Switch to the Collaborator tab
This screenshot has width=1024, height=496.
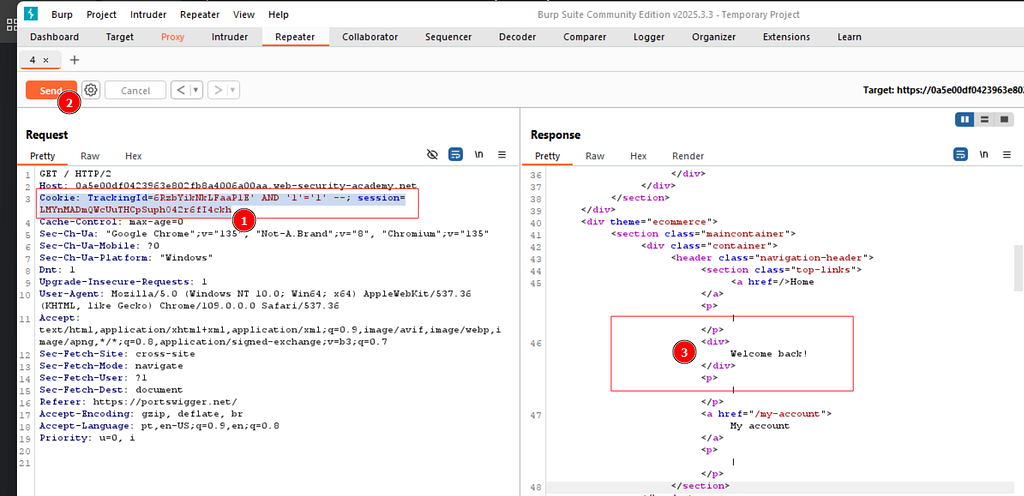click(370, 37)
